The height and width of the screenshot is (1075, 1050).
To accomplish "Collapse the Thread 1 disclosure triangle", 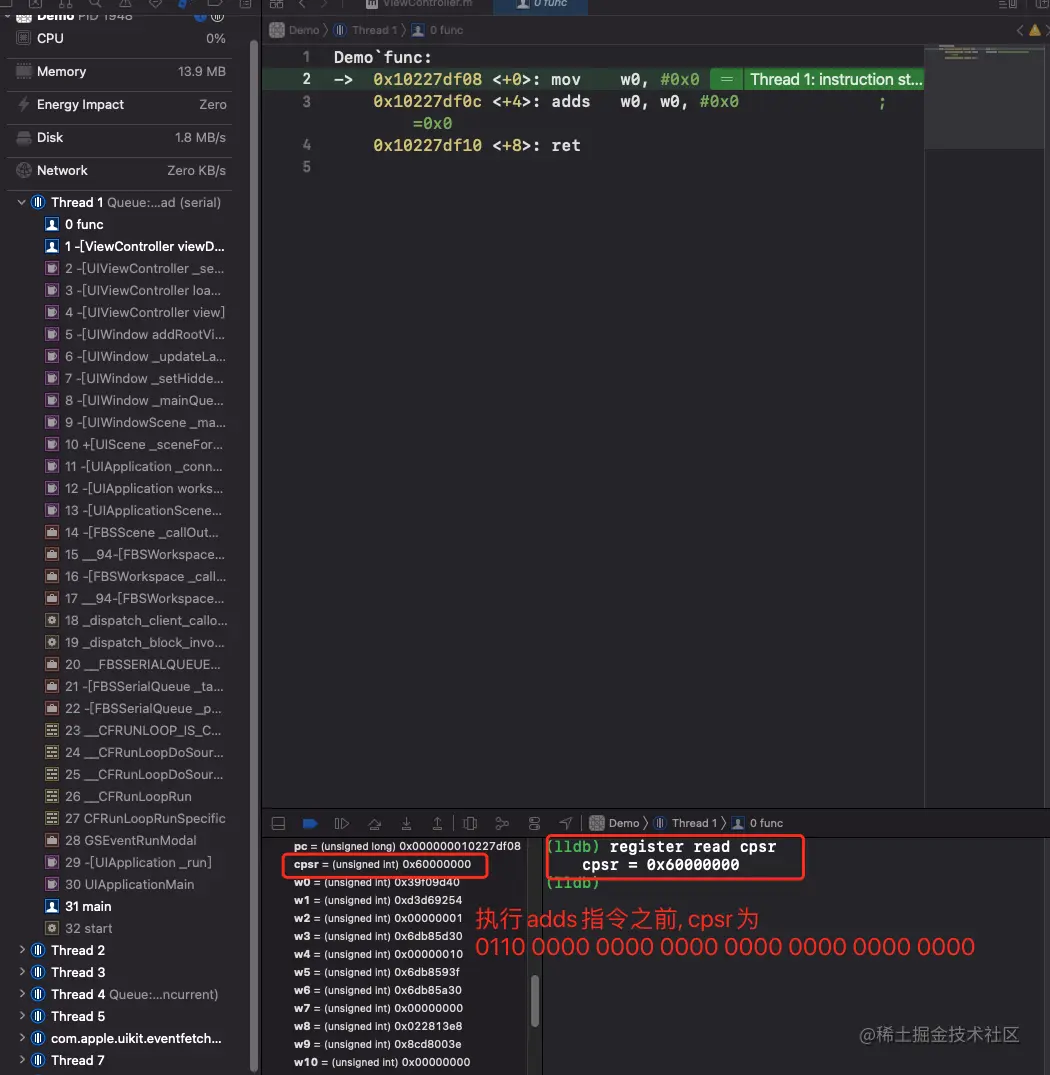I will (21, 202).
